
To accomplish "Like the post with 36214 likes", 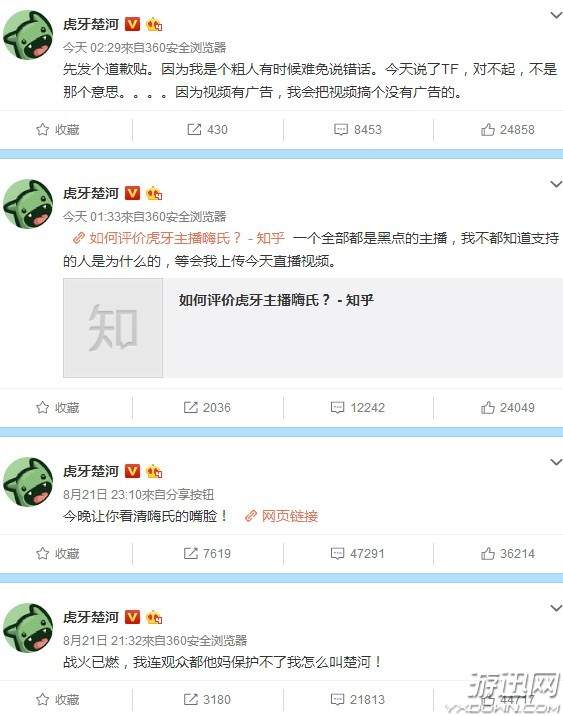I will (507, 554).
